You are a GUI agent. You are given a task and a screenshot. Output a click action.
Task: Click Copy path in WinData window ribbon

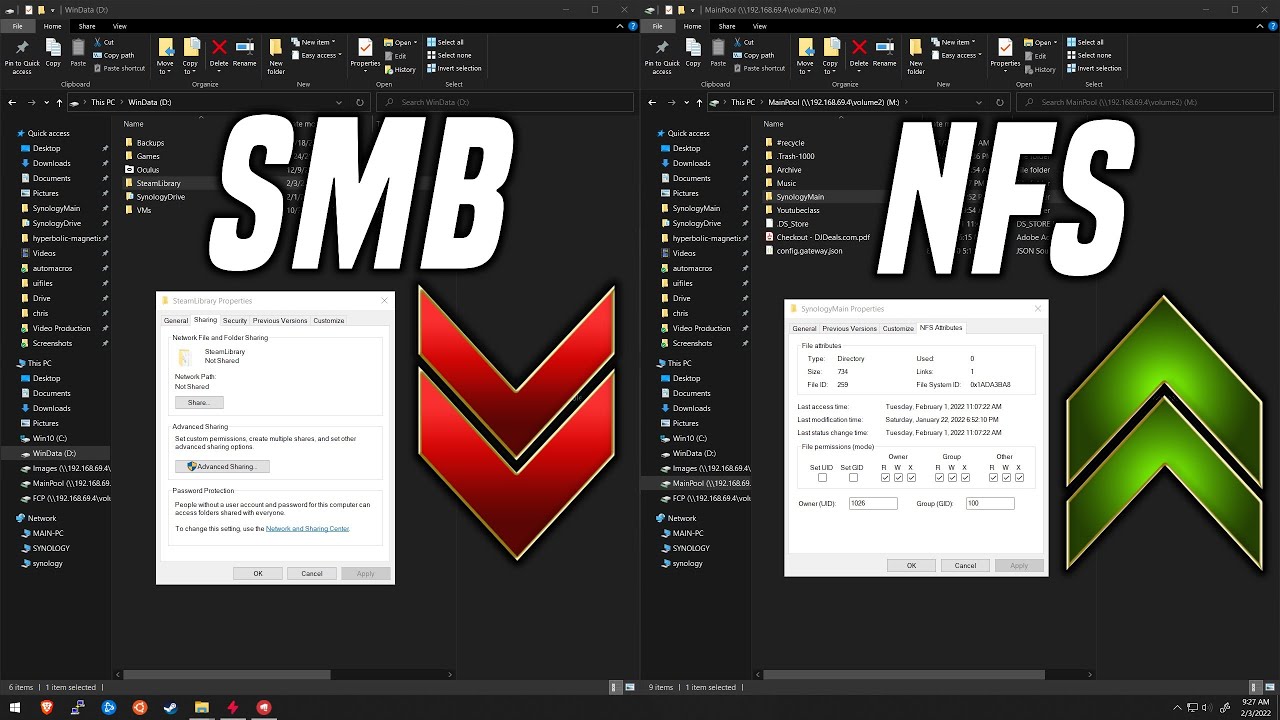pyautogui.click(x=114, y=56)
